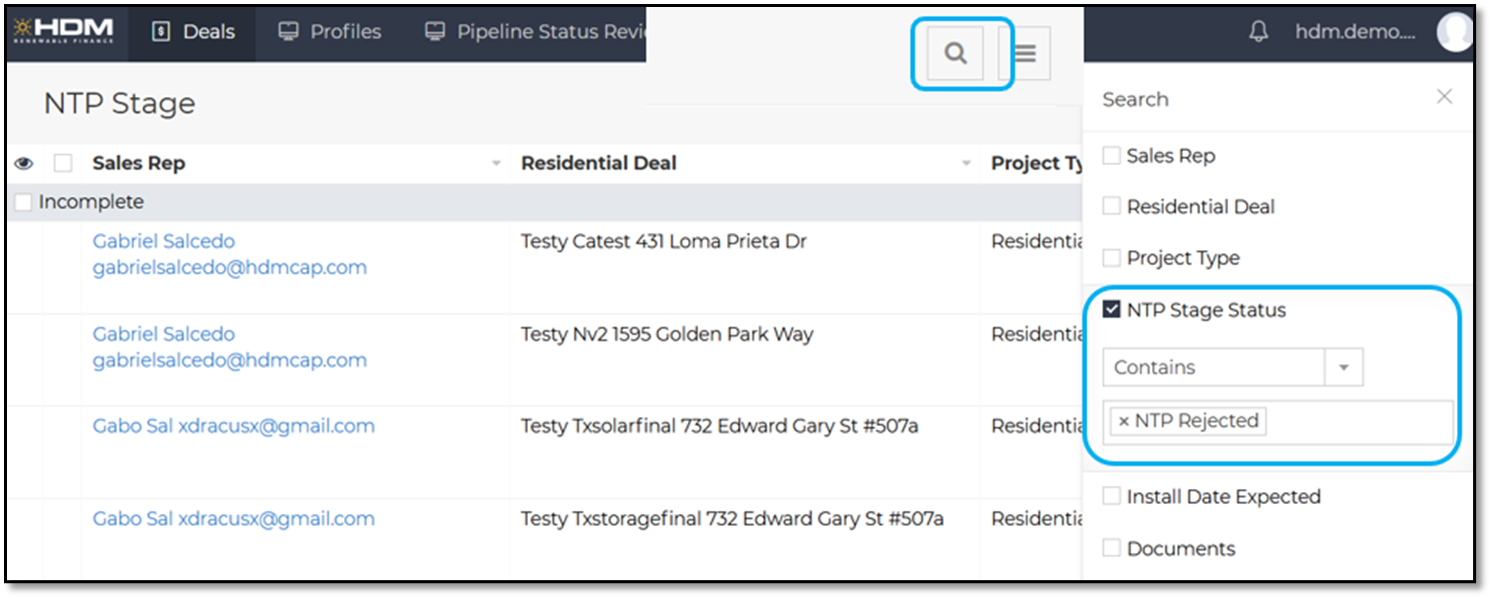
Task: Check the Sales Rep filter checkbox
Action: [1111, 156]
